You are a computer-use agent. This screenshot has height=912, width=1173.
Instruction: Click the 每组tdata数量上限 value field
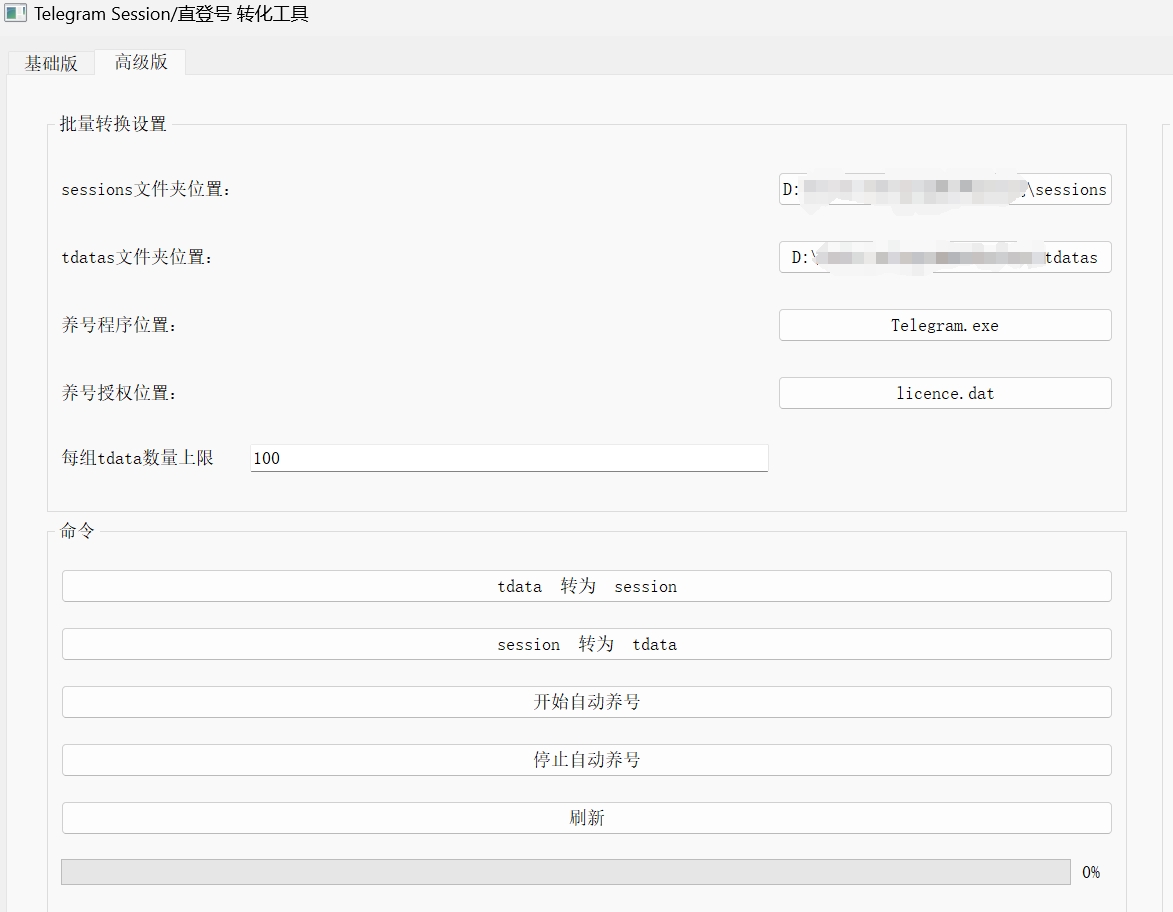point(509,458)
